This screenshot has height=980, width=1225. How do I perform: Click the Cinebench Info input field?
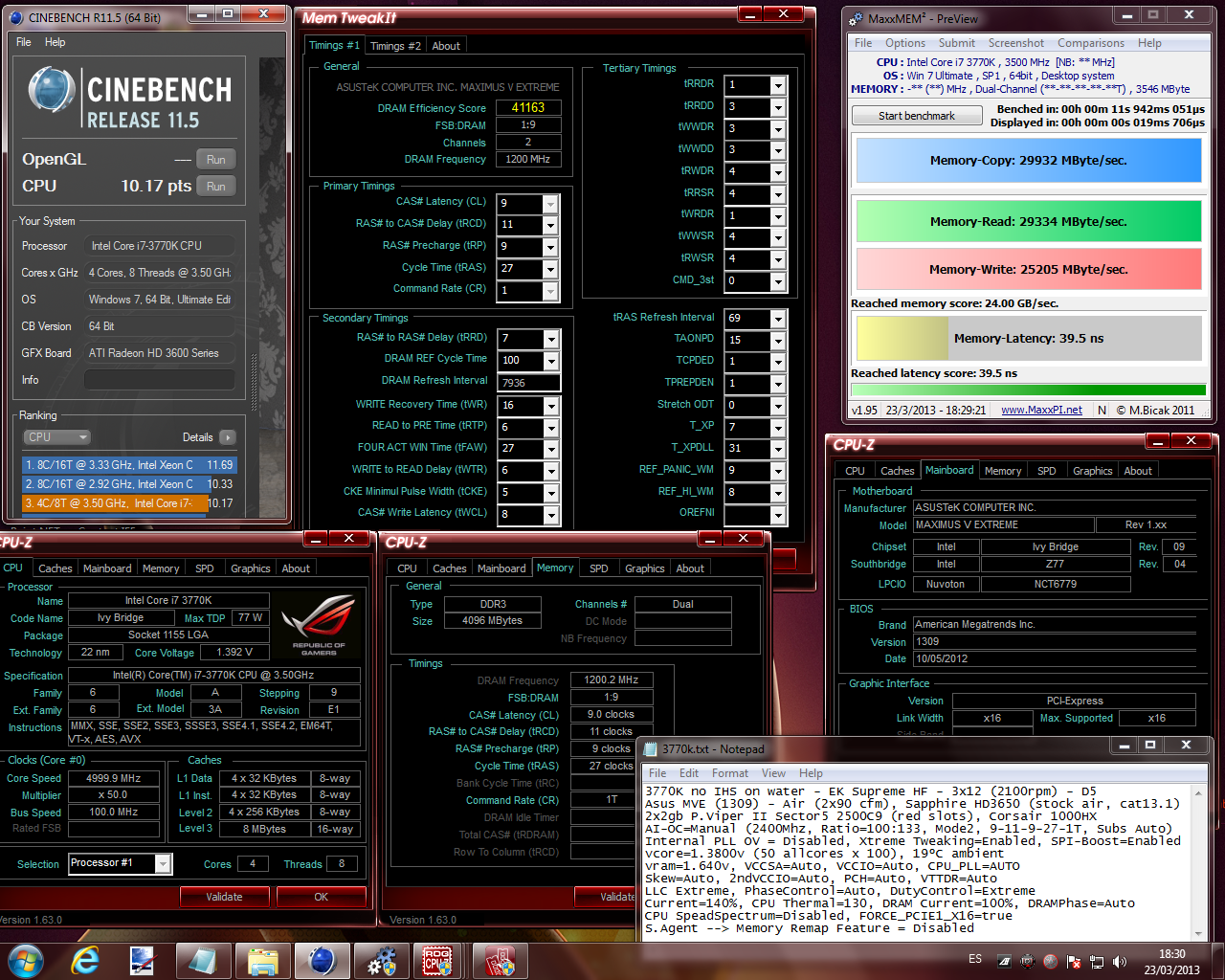point(159,380)
